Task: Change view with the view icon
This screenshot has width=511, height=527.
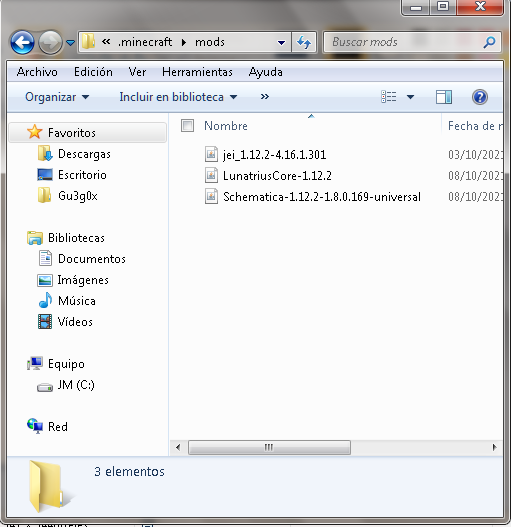Action: 389,97
